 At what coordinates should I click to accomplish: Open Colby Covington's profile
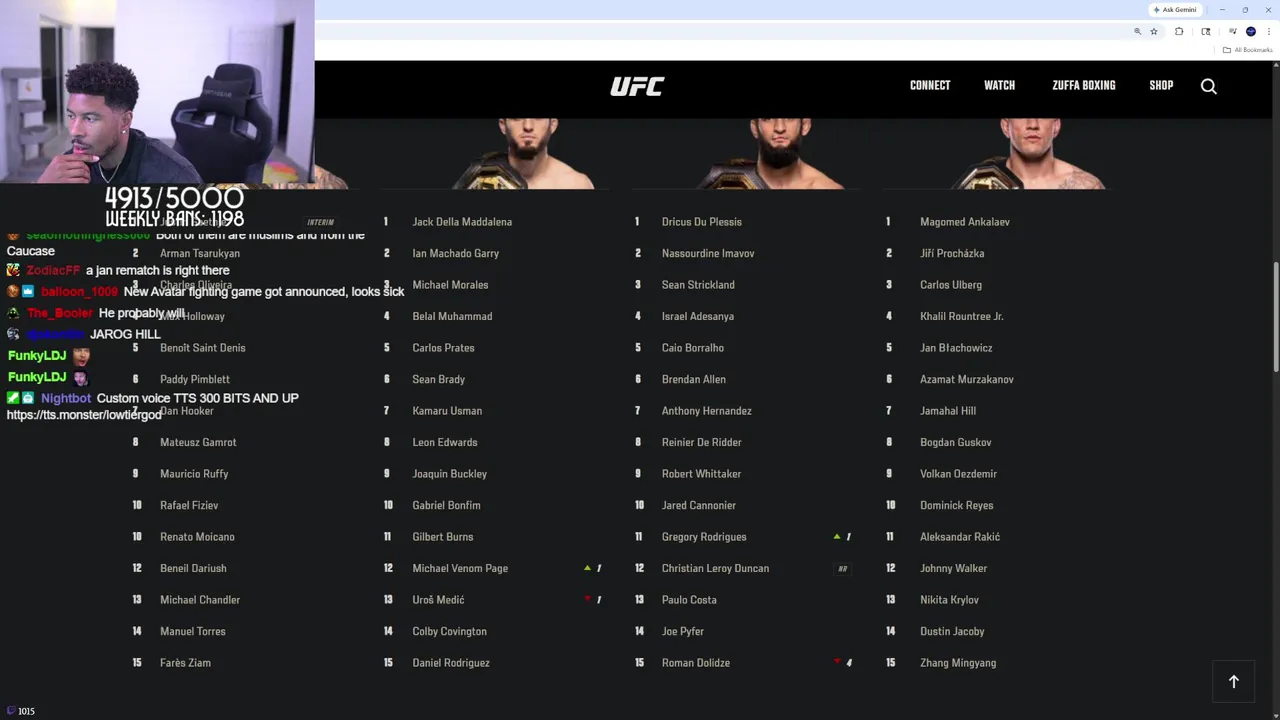[x=449, y=631]
